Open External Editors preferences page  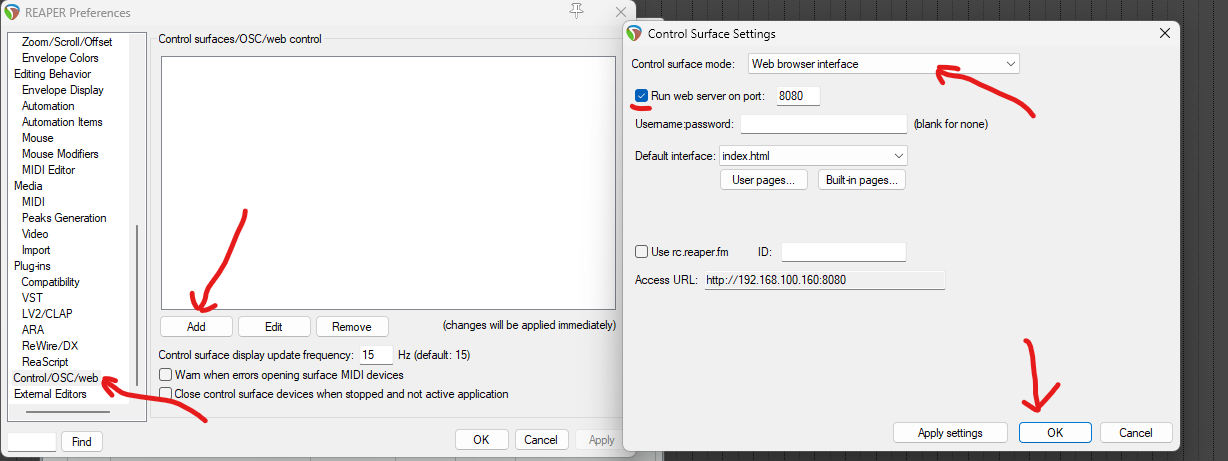(50, 394)
